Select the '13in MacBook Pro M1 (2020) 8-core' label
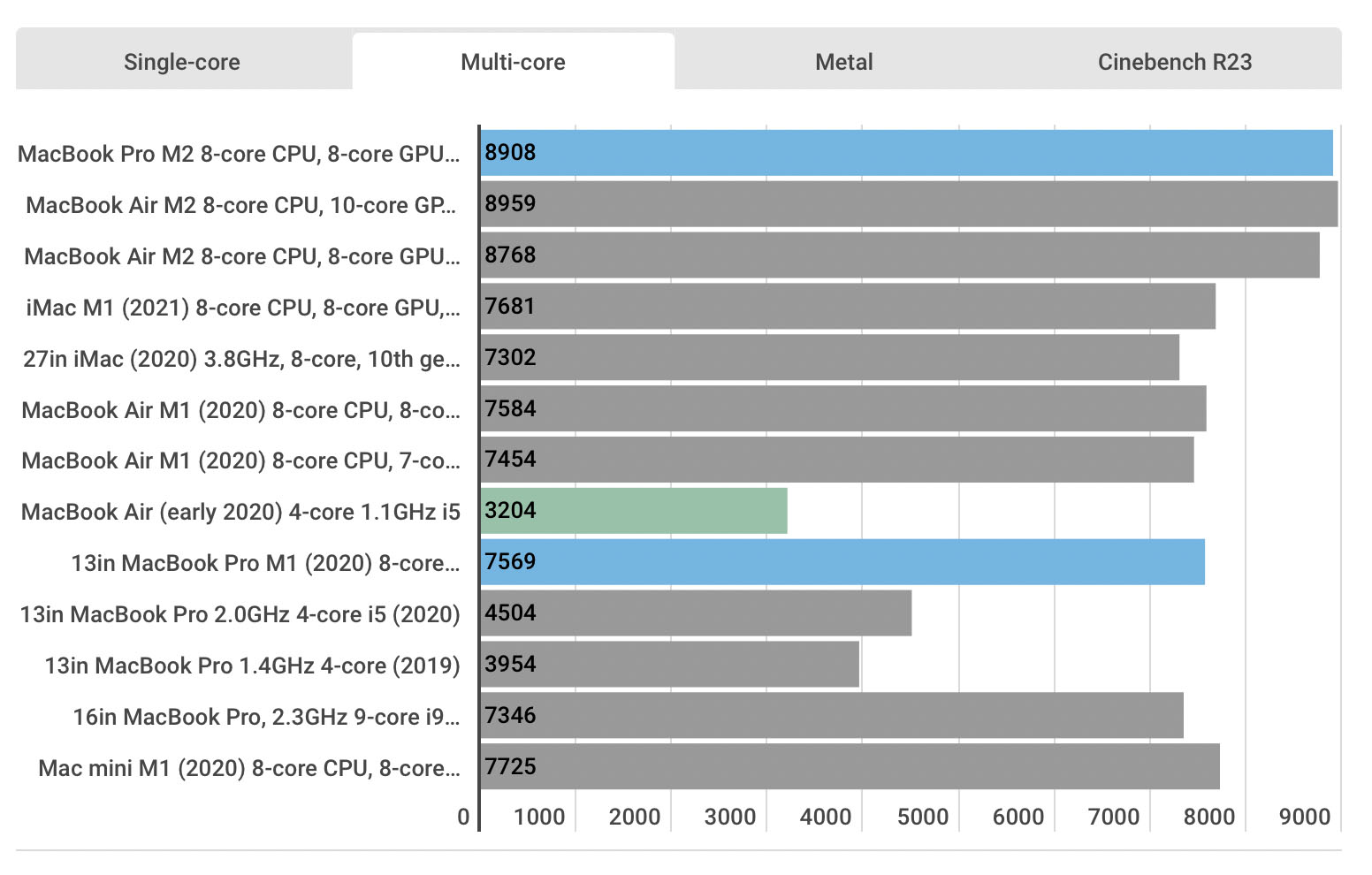Screen dimensions: 1372x875 [x=265, y=563]
